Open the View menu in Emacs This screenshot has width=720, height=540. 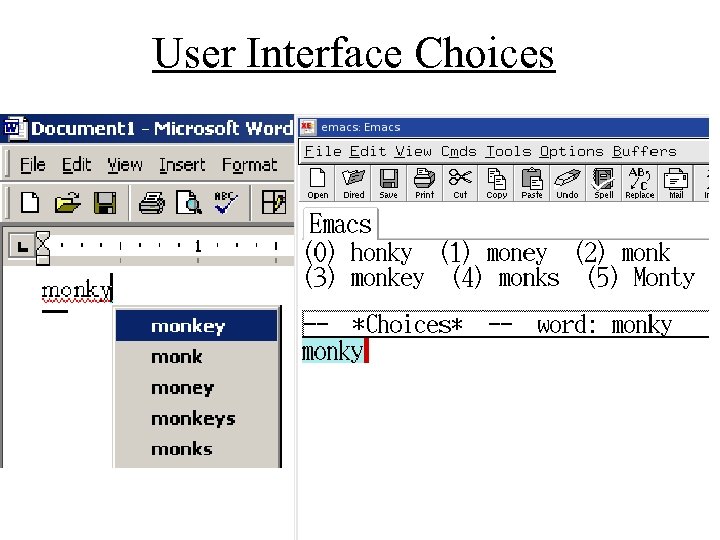413,151
